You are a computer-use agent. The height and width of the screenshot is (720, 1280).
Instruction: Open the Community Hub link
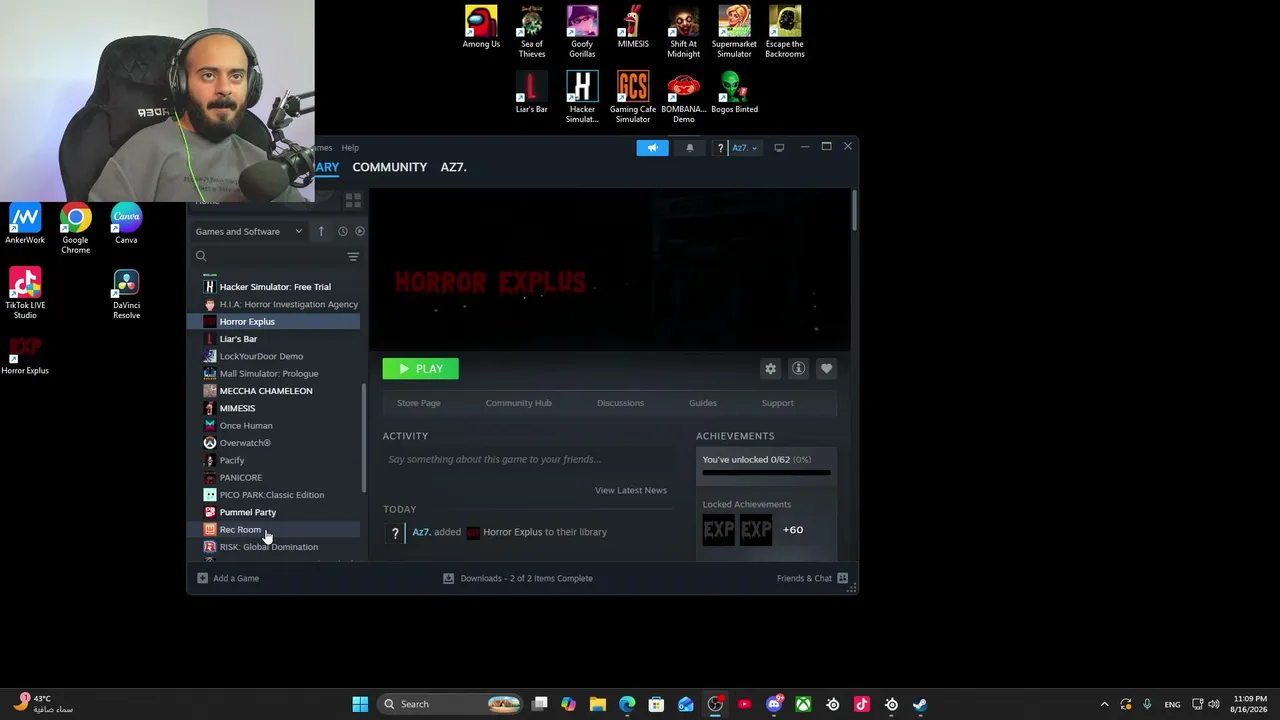518,403
